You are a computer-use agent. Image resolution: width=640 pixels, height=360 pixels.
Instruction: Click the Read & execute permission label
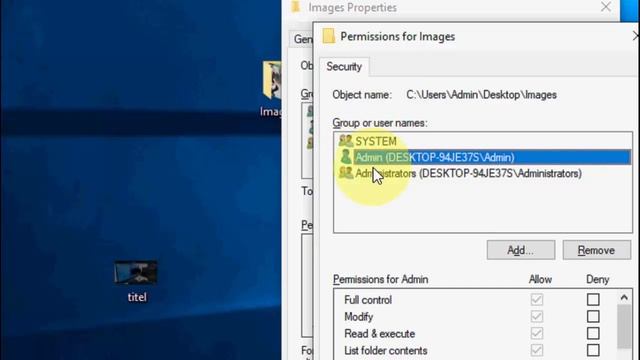point(380,333)
